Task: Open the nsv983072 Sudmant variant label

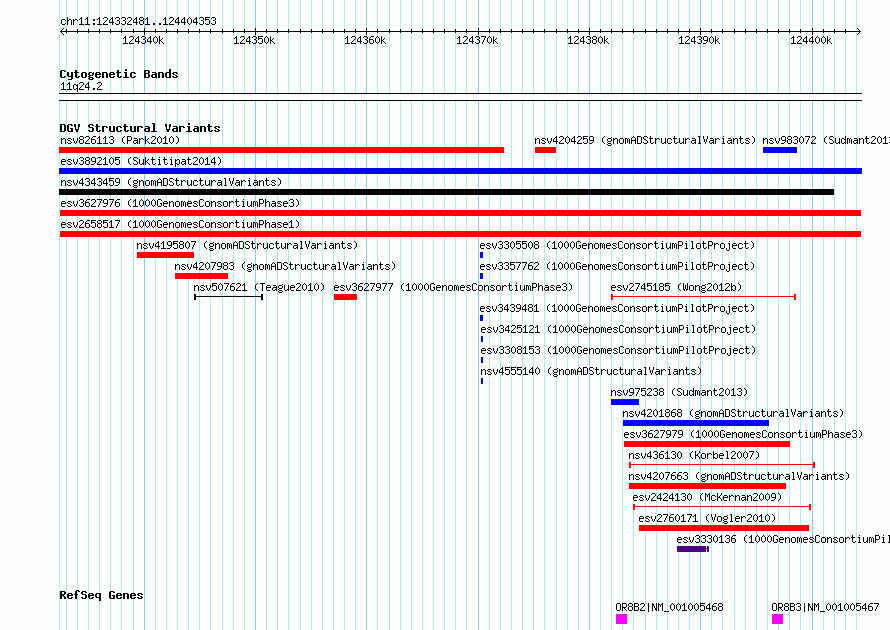Action: [826, 140]
